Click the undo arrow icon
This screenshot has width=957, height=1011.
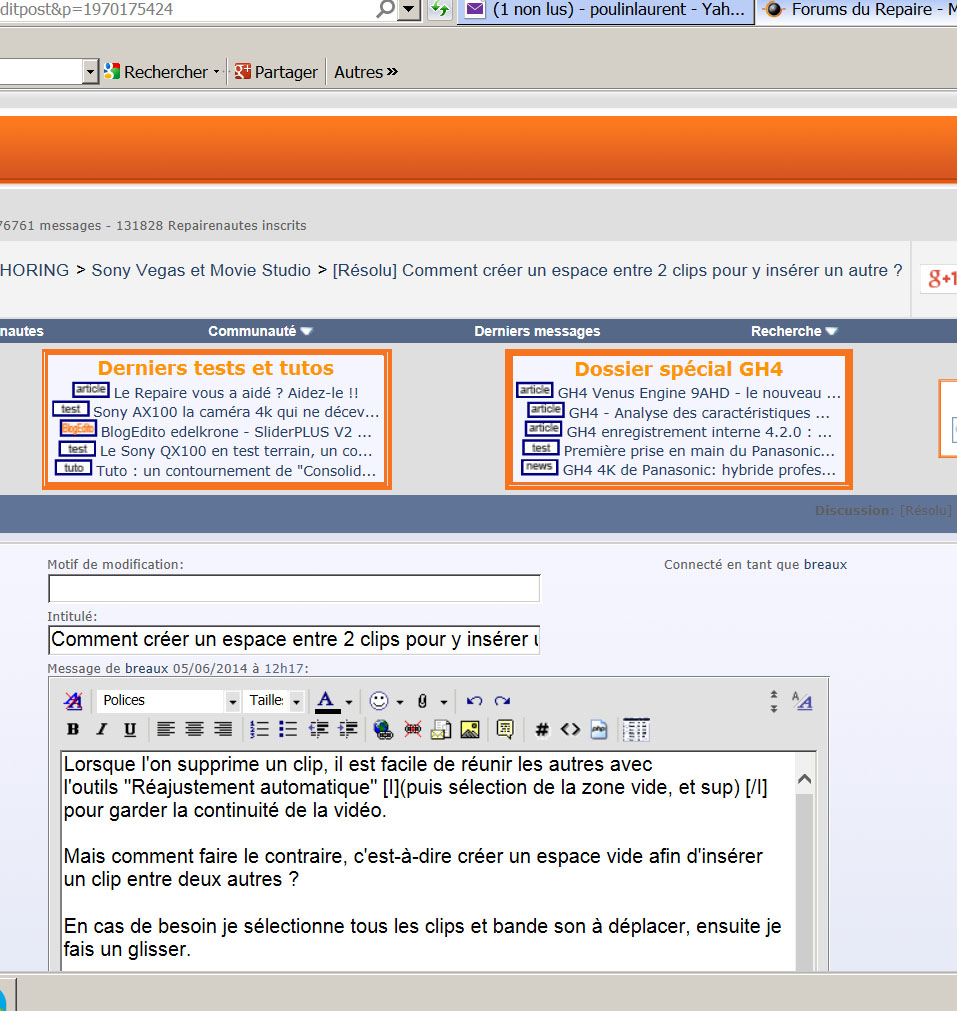pos(474,701)
